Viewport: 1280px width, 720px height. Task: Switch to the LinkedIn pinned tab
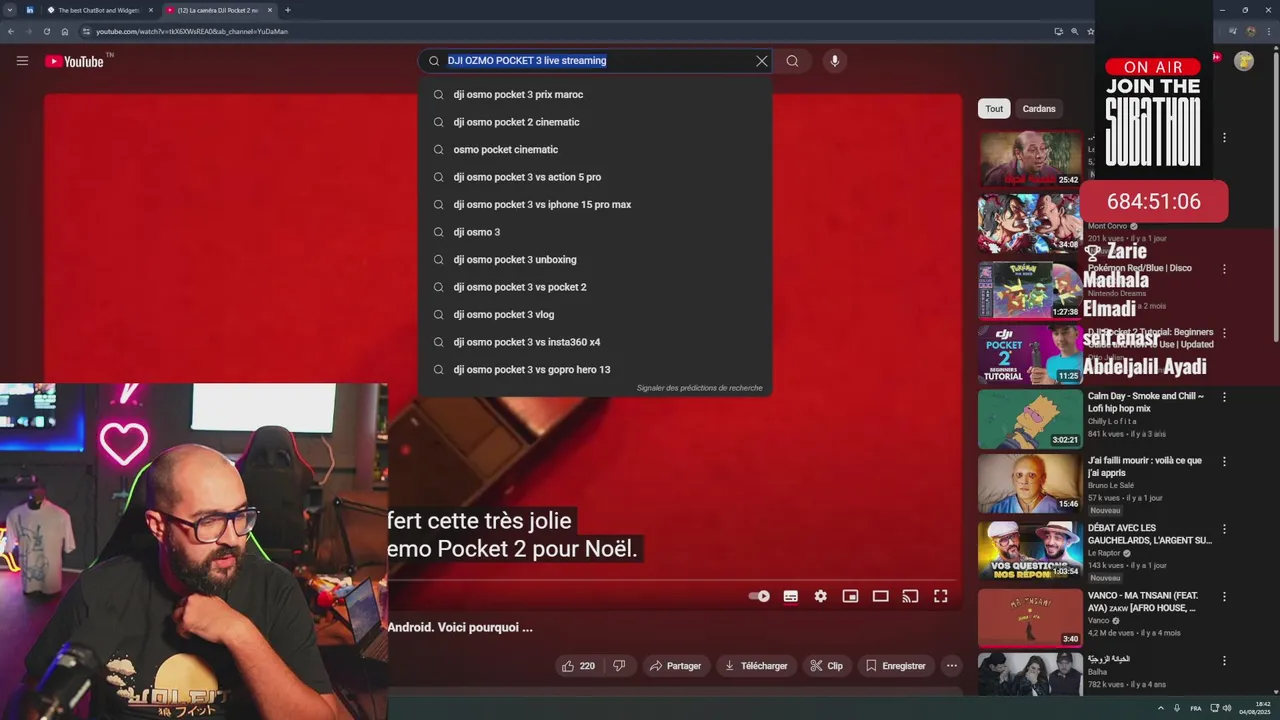point(29,10)
